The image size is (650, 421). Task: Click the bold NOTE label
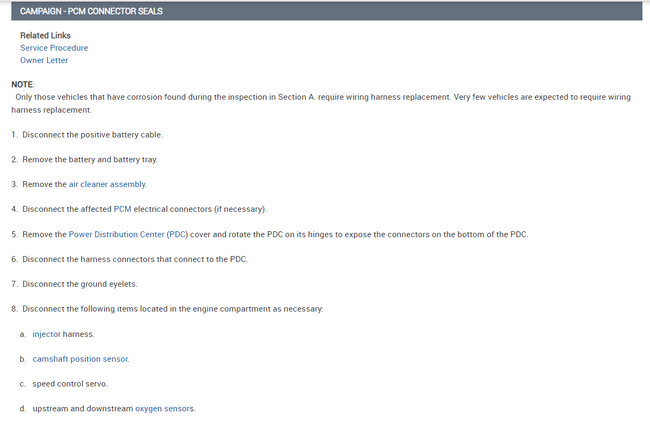click(22, 85)
